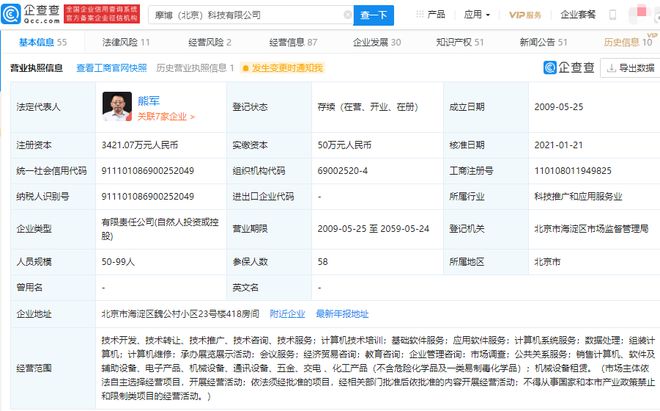Switch to 企业发展 30 tab
Image resolution: width=660 pixels, height=411 pixels.
(x=377, y=42)
